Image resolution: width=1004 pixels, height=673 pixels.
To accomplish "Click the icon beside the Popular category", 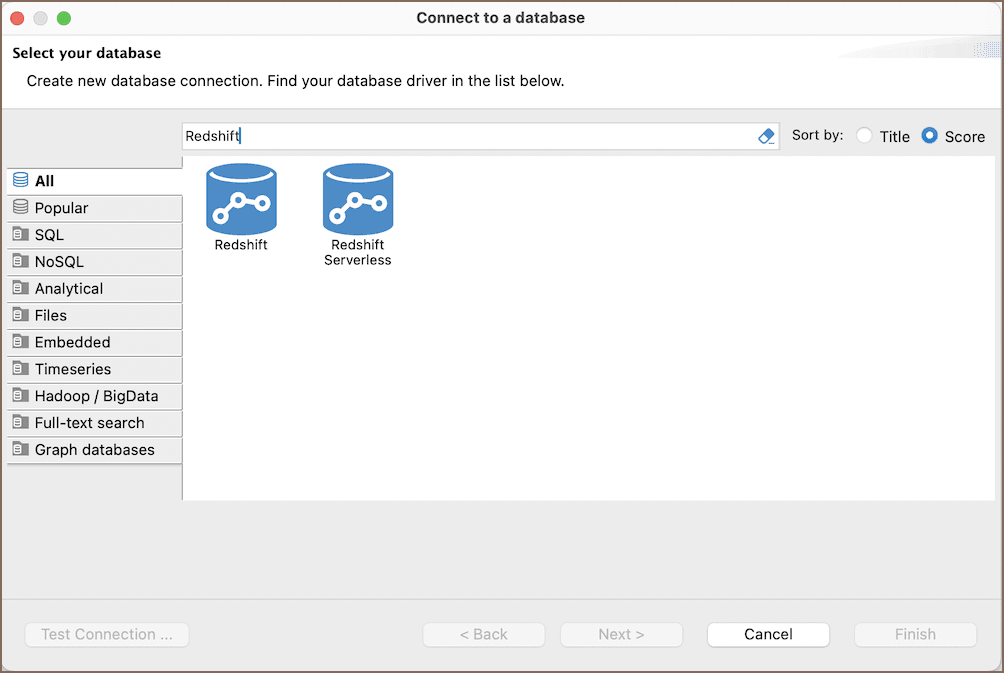I will point(20,208).
